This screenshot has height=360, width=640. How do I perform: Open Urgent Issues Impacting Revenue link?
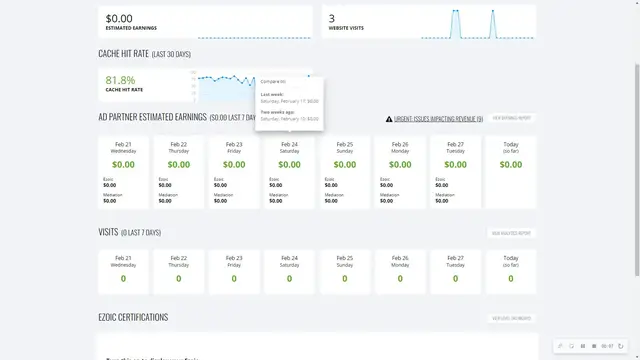(x=438, y=119)
